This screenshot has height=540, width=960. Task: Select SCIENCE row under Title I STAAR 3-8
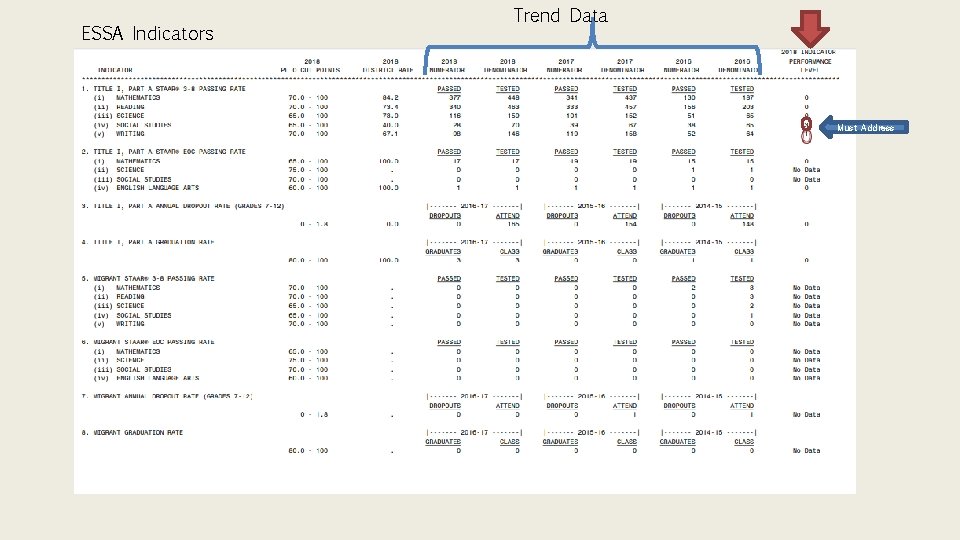pyautogui.click(x=451, y=116)
